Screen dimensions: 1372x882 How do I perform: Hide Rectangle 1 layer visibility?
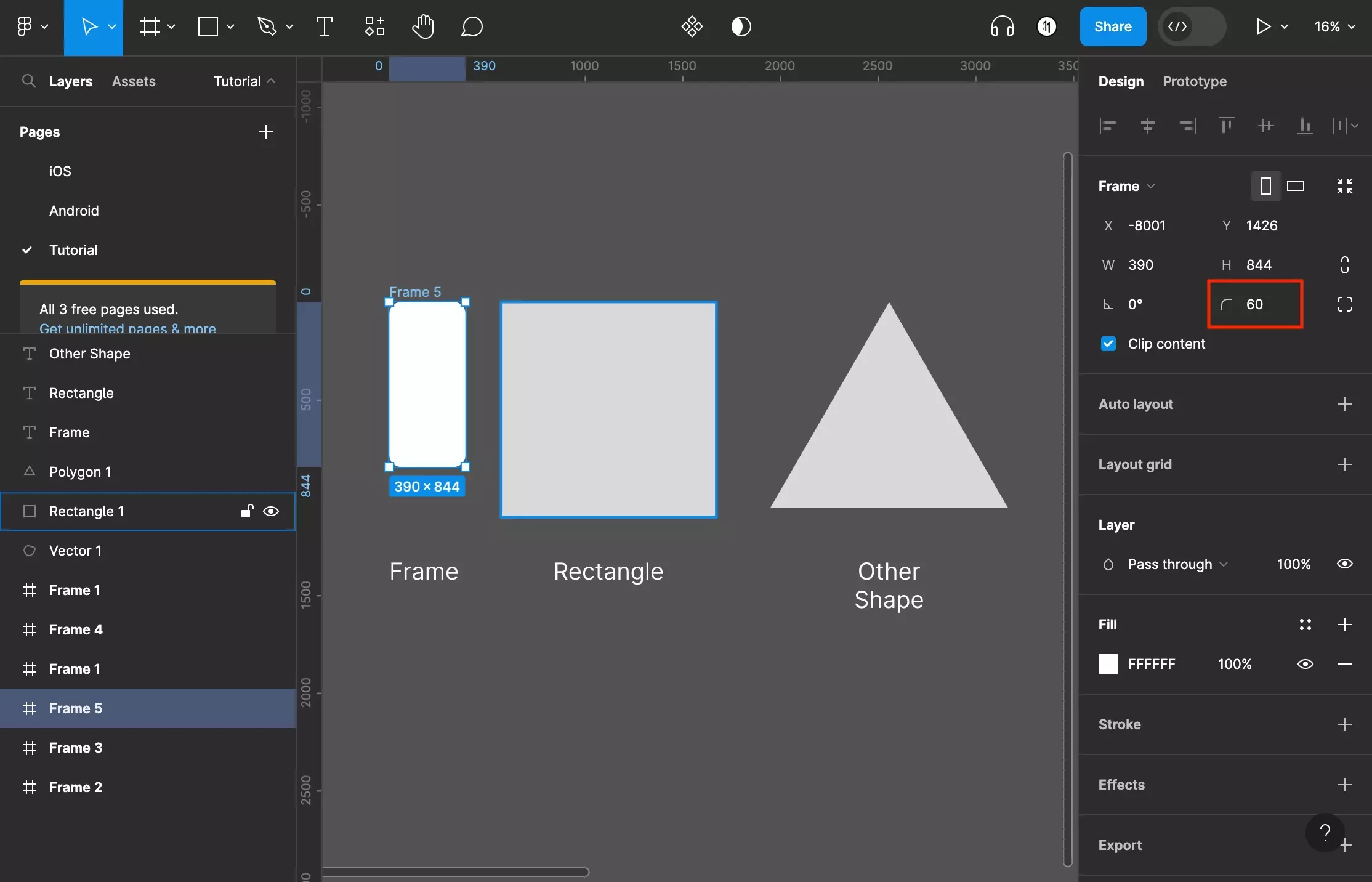(x=271, y=511)
